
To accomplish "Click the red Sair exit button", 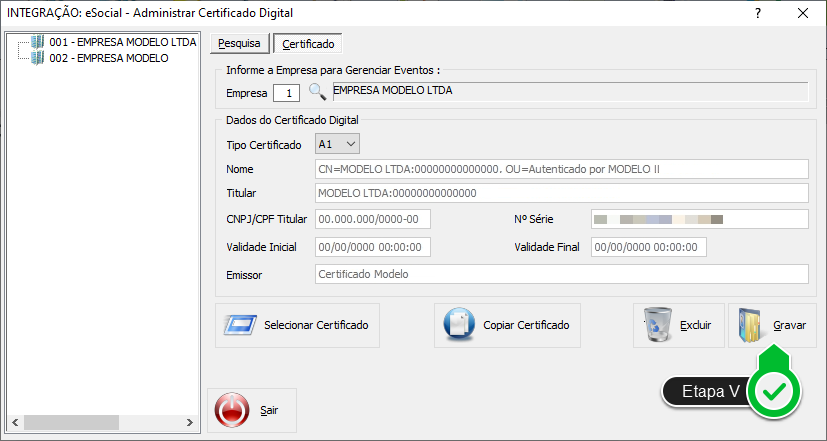I will 251,410.
